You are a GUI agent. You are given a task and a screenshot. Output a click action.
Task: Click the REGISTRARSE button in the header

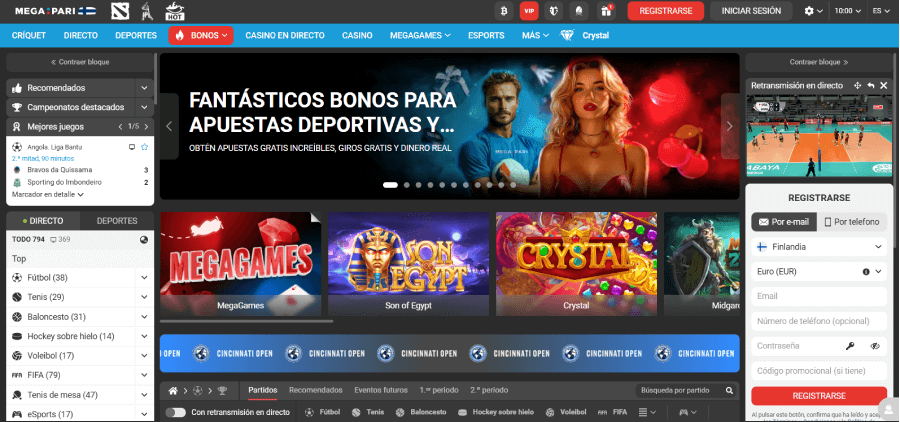[665, 10]
